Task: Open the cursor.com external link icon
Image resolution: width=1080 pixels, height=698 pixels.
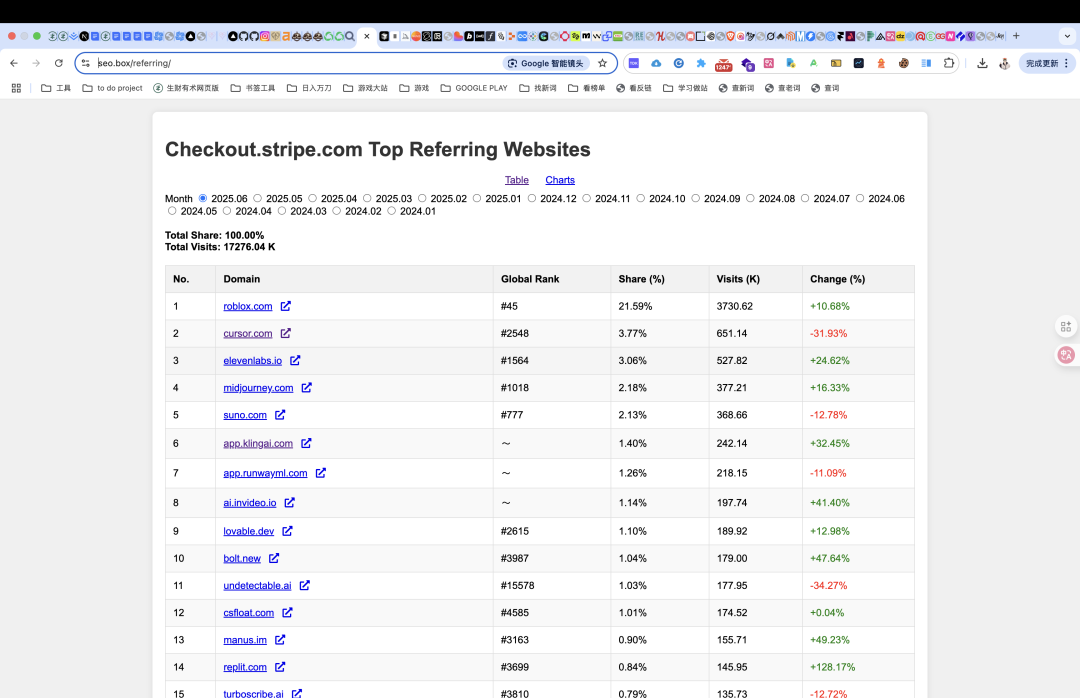Action: [x=286, y=333]
